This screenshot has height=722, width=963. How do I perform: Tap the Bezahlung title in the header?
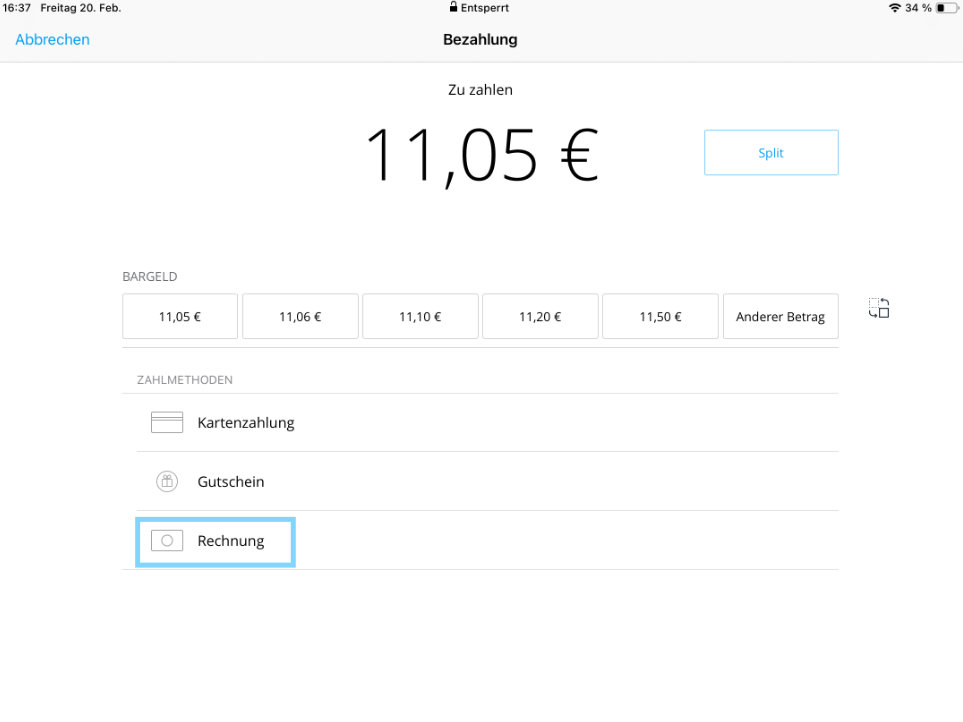point(480,40)
